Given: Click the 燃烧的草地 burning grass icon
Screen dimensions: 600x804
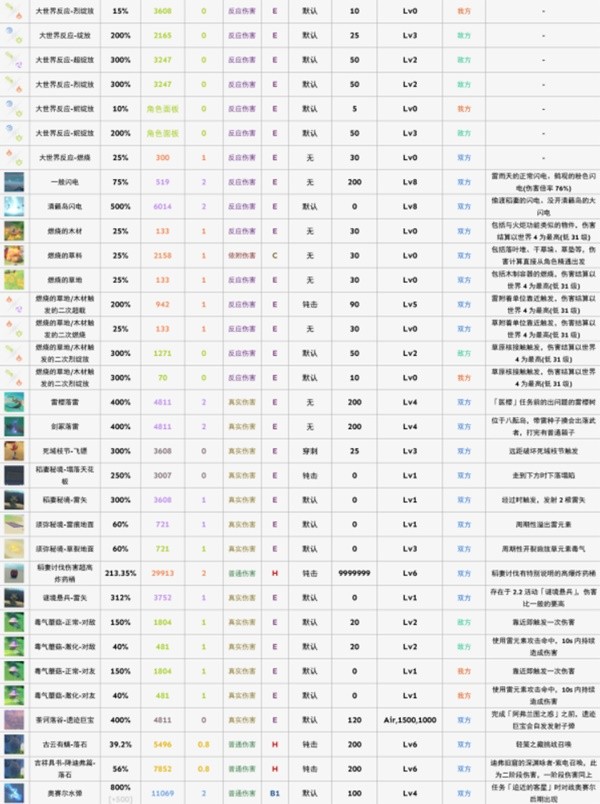Looking at the screenshot, I should coord(14,280).
